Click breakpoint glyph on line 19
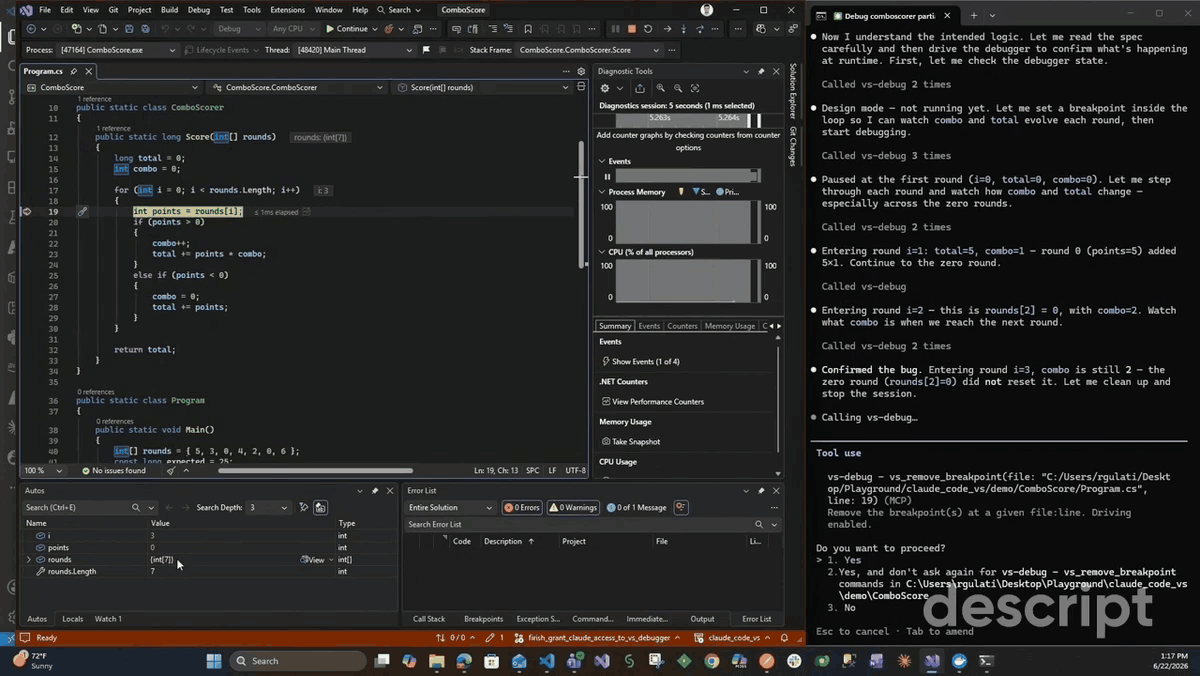 pyautogui.click(x=27, y=212)
